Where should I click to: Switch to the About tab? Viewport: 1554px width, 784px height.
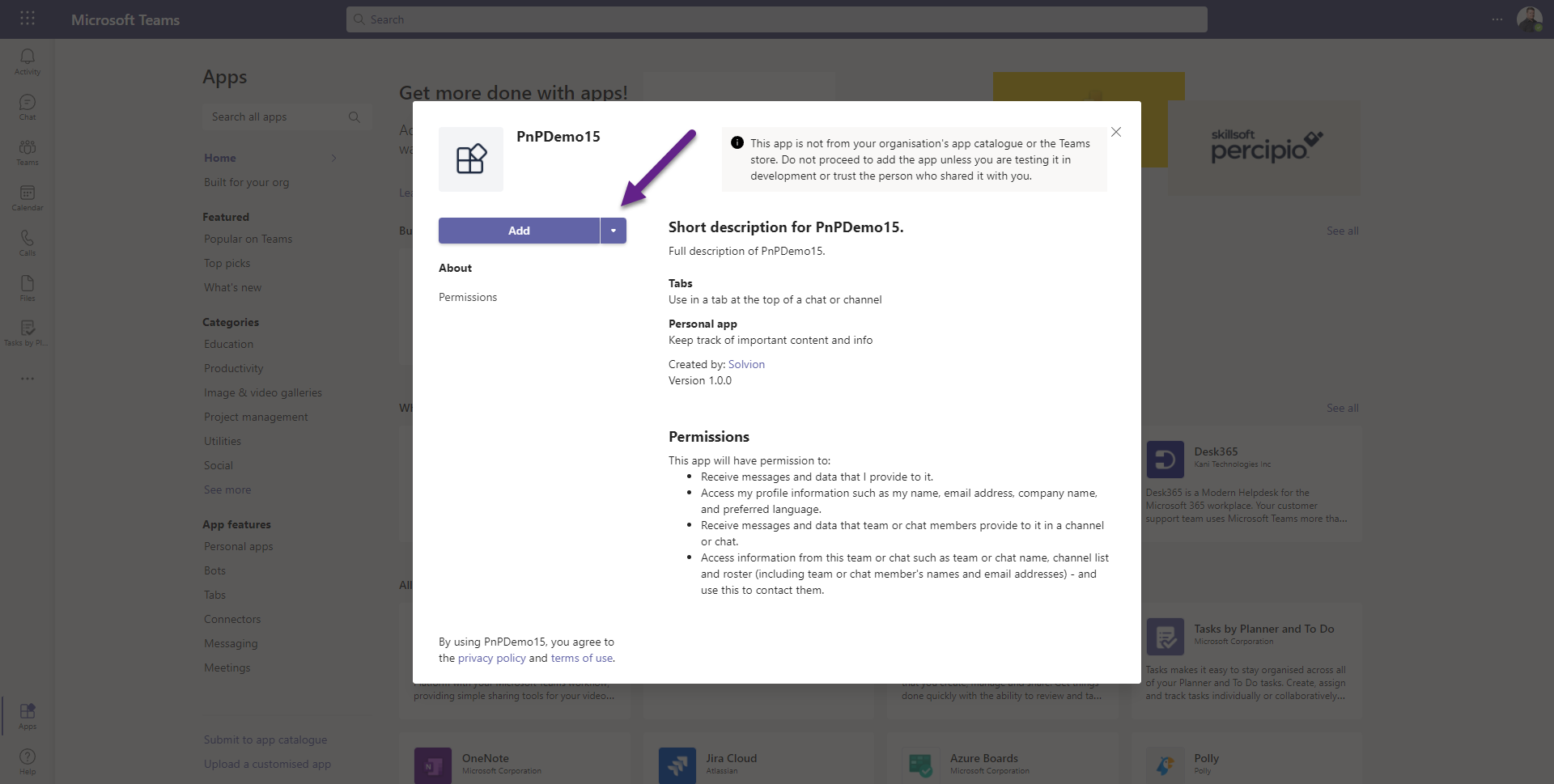tap(455, 268)
